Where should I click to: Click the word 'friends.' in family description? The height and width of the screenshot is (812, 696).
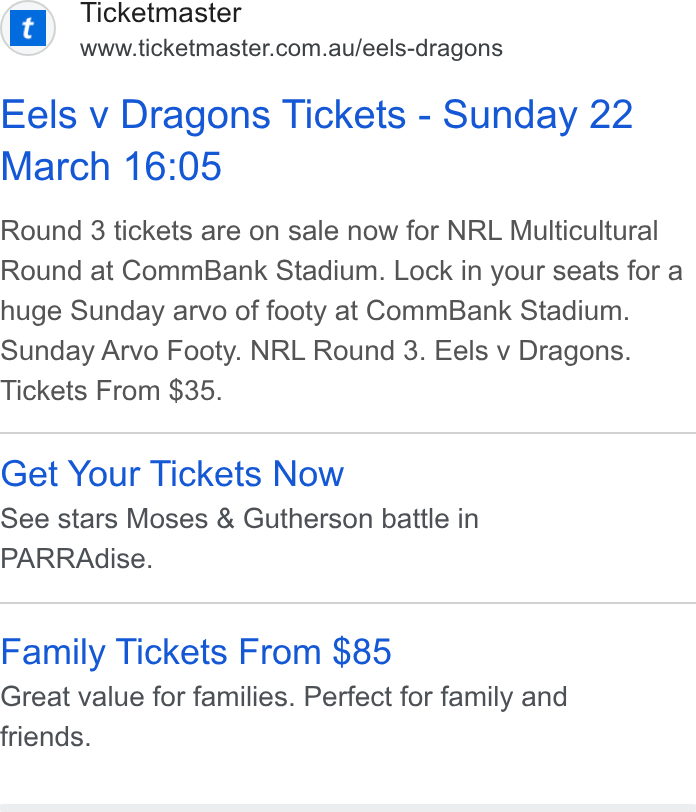click(x=46, y=737)
